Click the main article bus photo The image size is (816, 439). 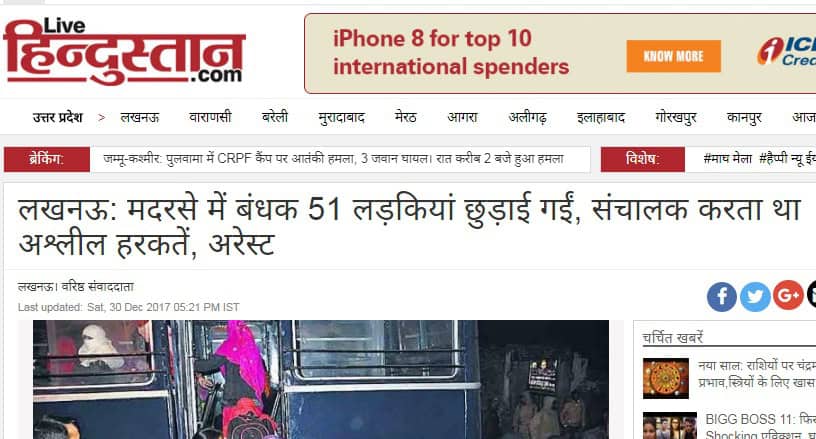[x=321, y=380]
